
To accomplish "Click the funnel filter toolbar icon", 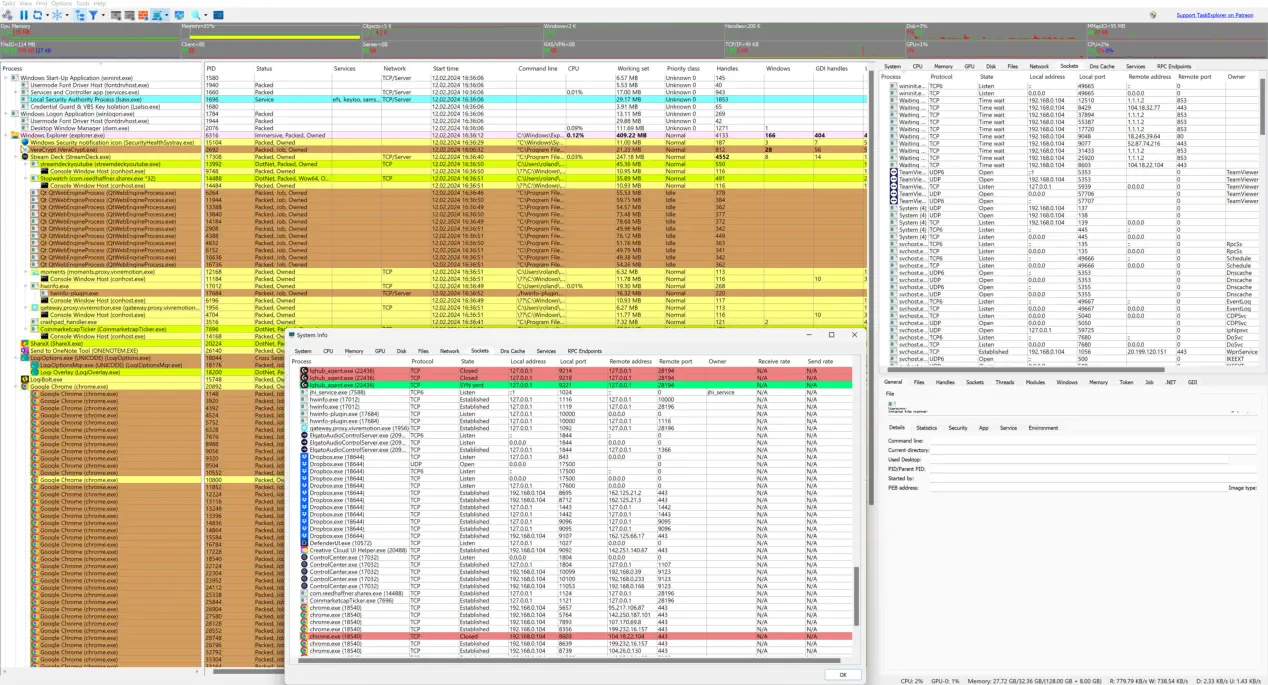I will [x=94, y=16].
